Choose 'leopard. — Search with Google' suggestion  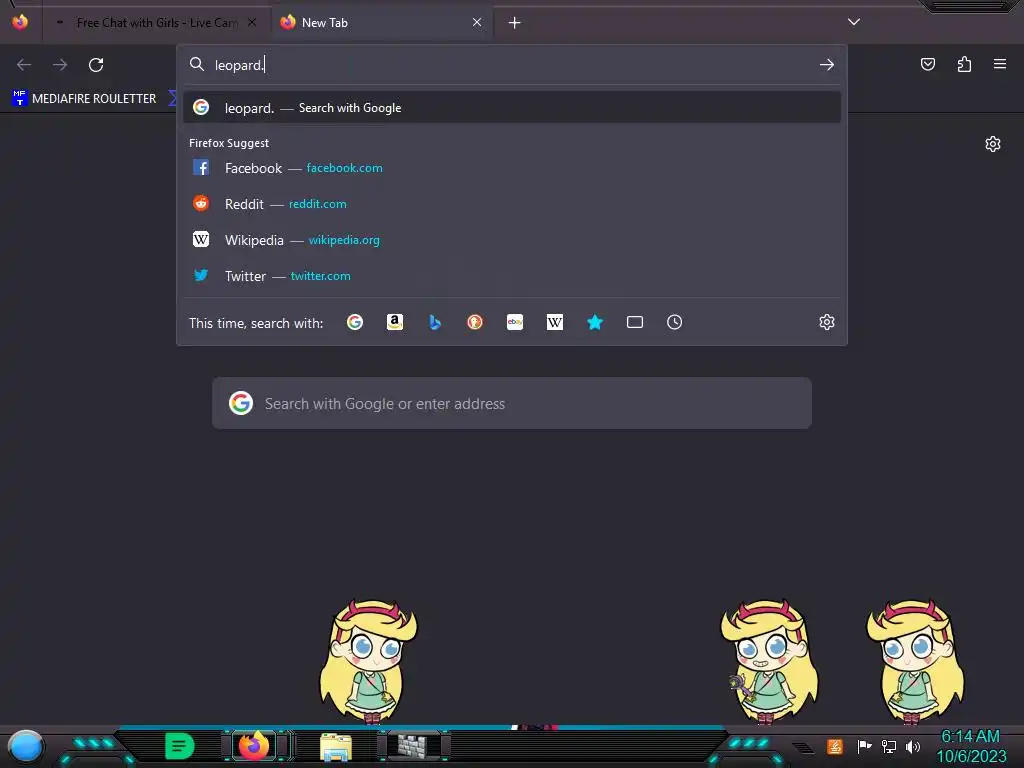point(512,108)
